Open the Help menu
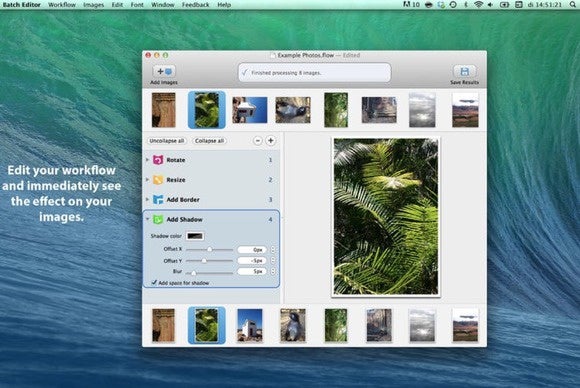This screenshot has height=388, width=580. click(x=224, y=4)
